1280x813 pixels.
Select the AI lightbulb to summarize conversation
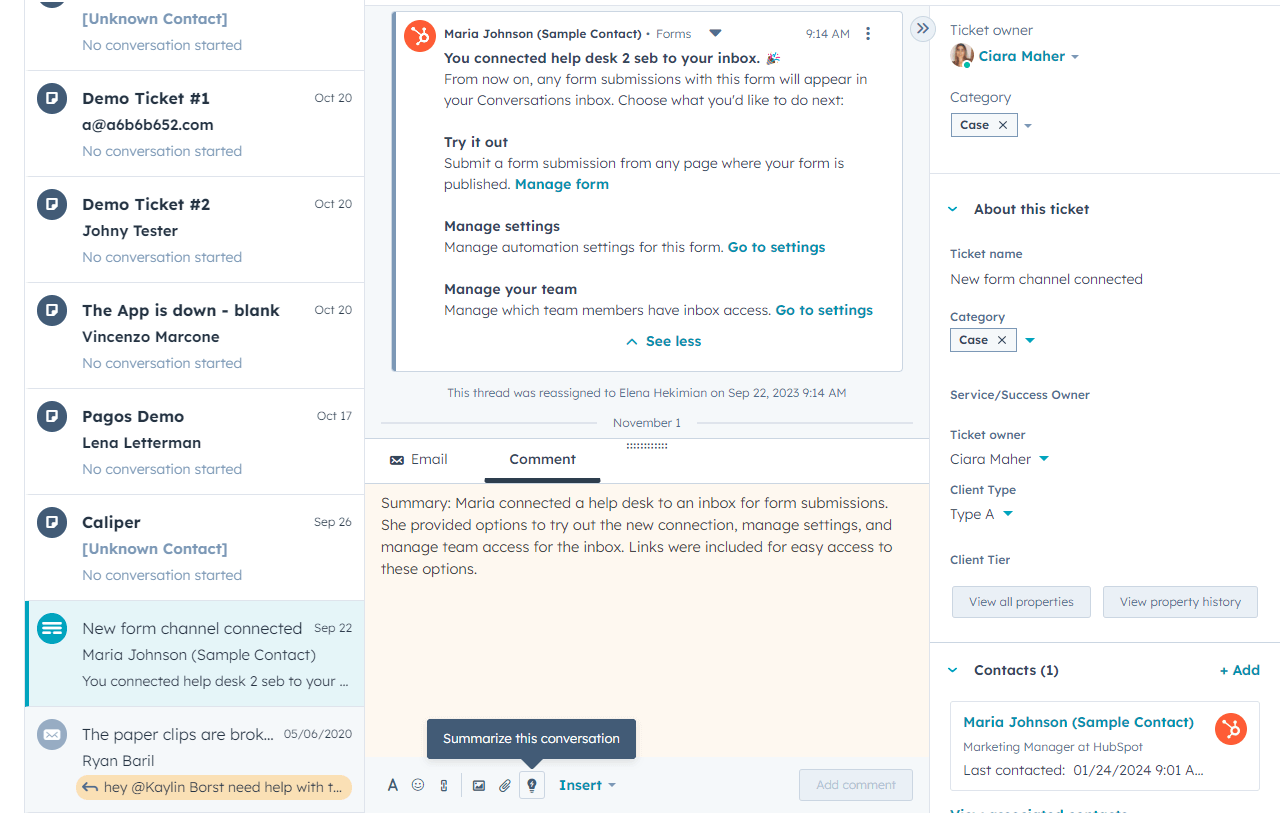pyautogui.click(x=531, y=785)
